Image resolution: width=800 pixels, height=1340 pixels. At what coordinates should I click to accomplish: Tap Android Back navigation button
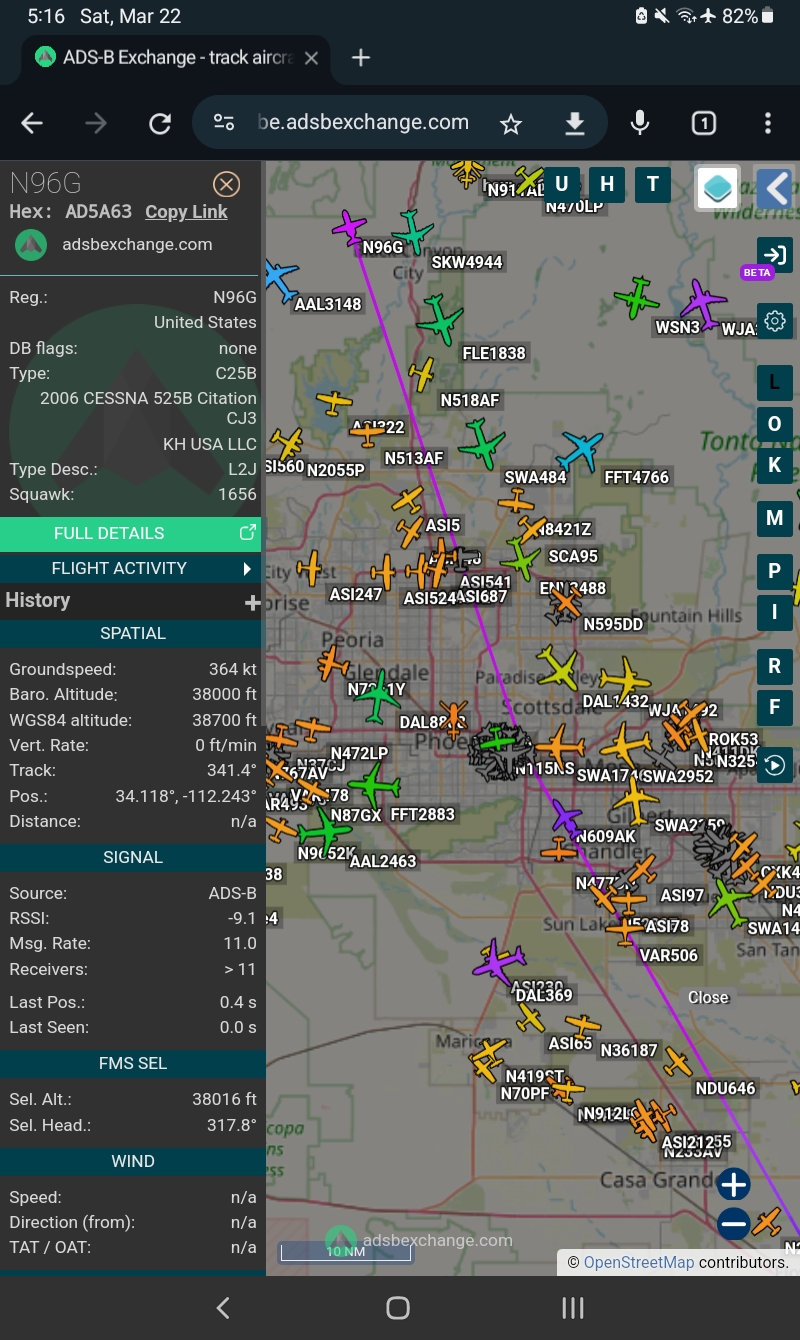223,1308
